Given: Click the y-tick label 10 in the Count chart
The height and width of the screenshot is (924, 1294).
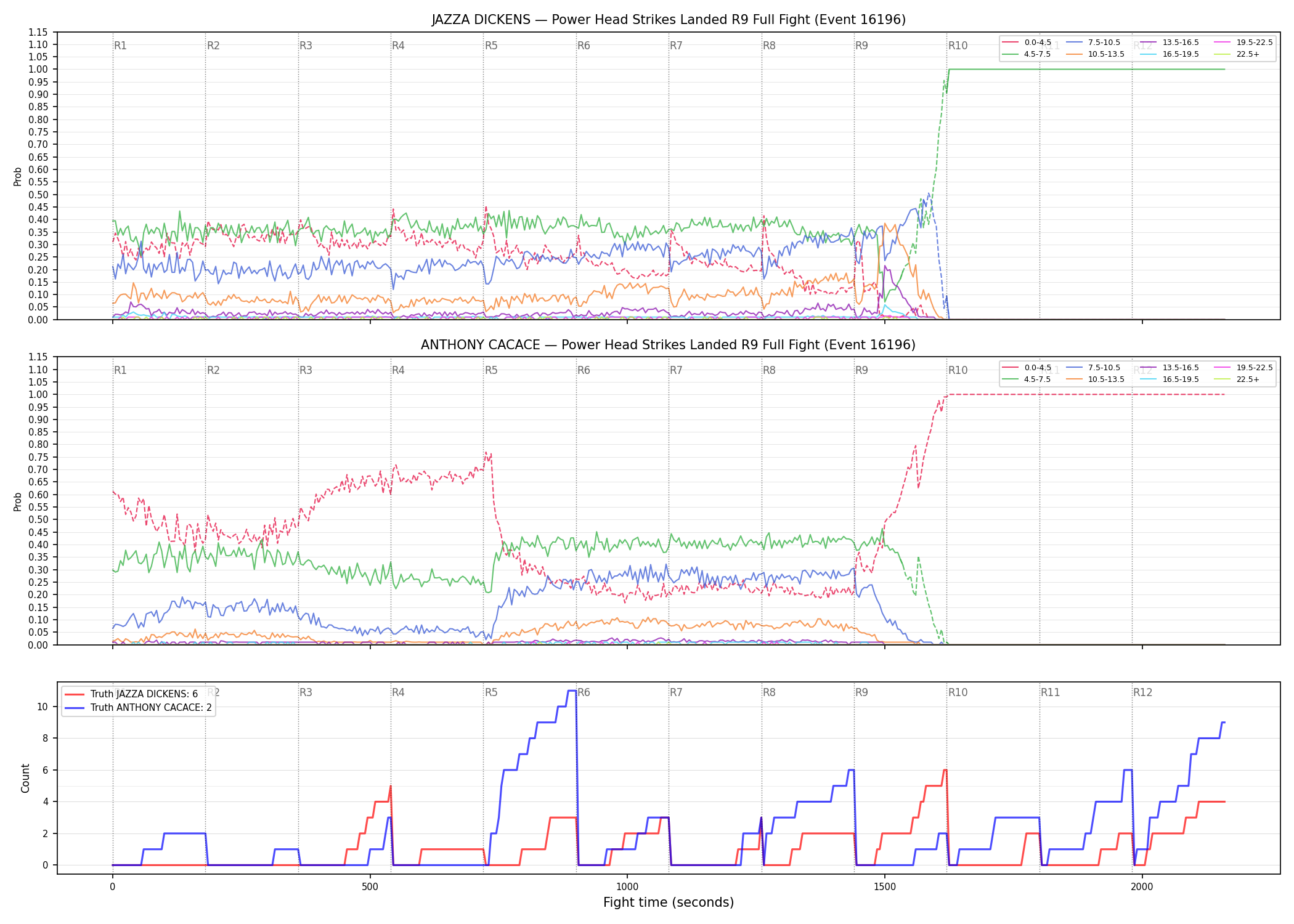Looking at the screenshot, I should 43,707.
